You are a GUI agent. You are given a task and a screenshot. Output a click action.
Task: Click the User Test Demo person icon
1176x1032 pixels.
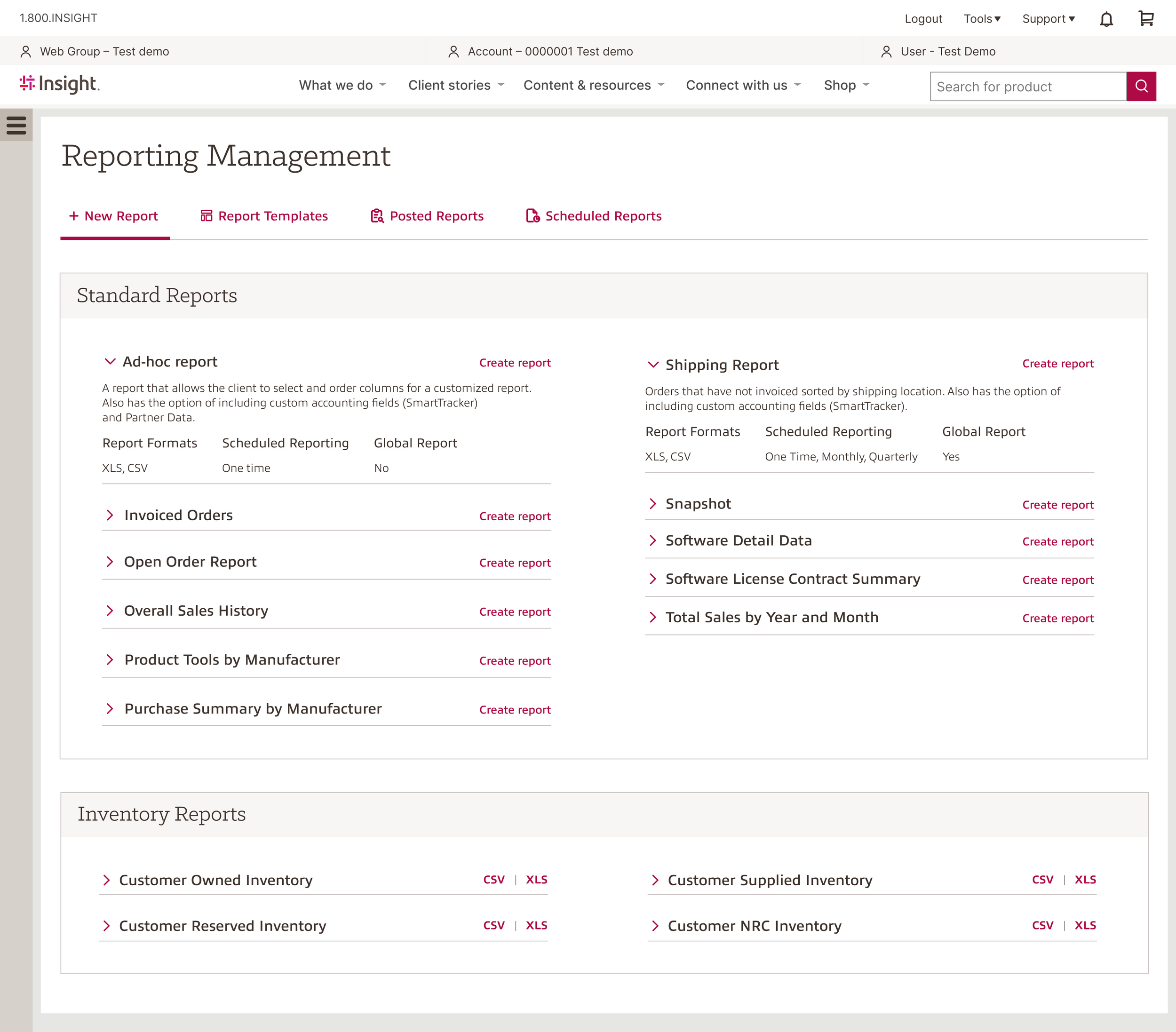tap(886, 52)
